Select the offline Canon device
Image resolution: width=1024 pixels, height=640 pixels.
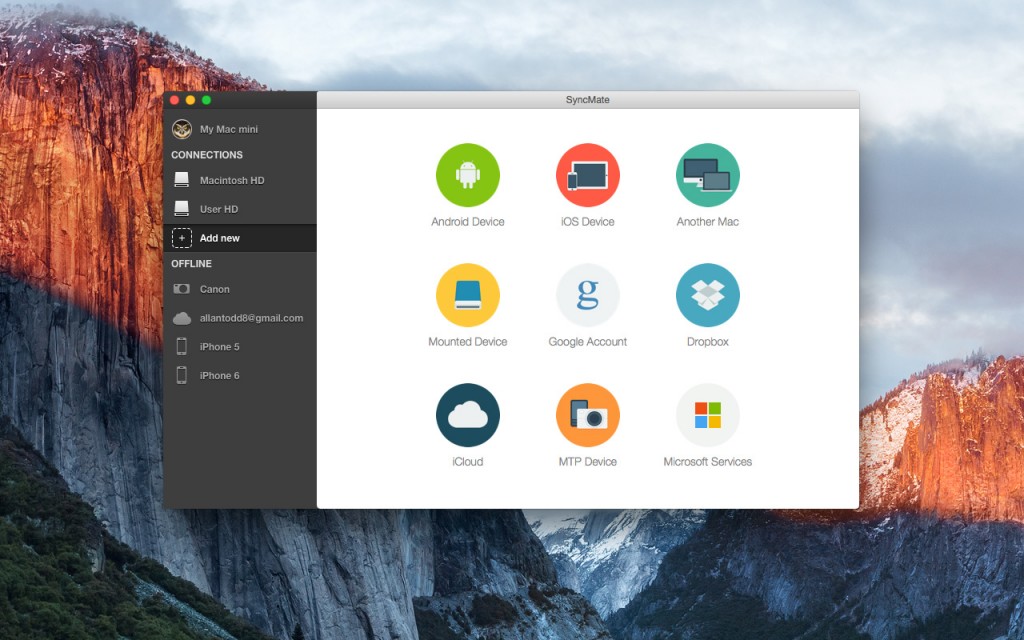240,289
